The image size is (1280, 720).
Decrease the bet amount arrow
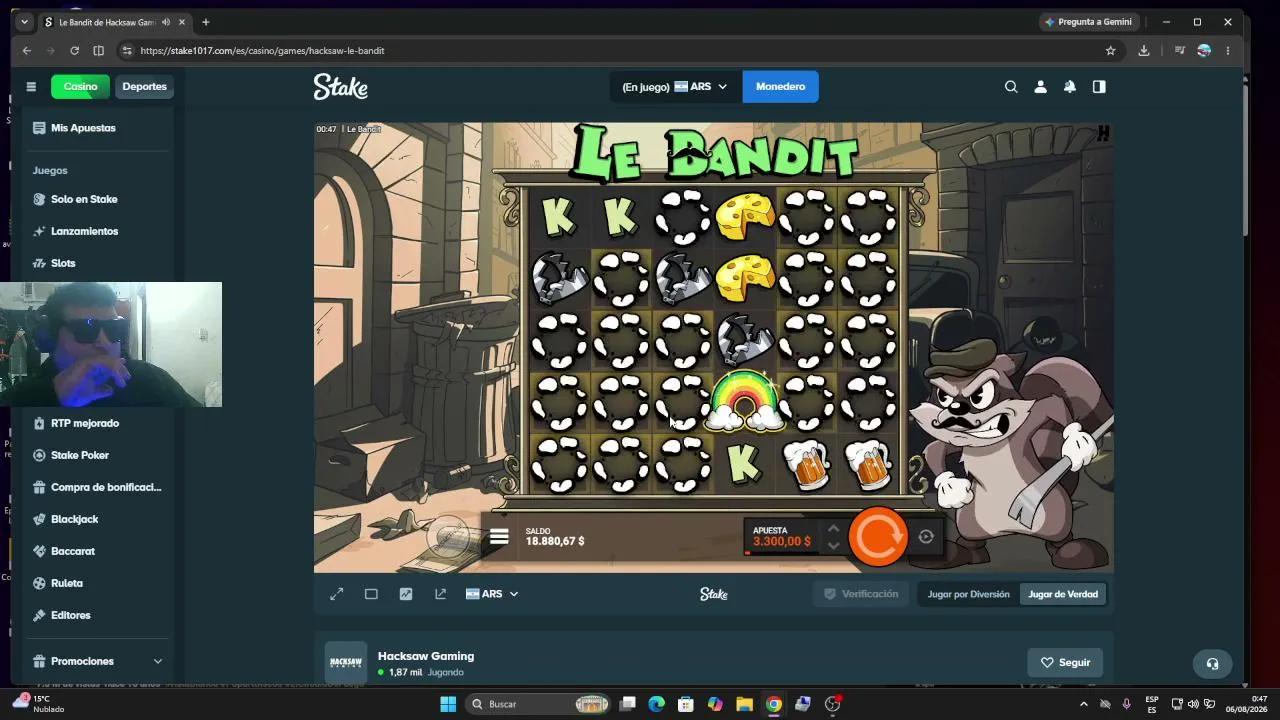(x=833, y=546)
